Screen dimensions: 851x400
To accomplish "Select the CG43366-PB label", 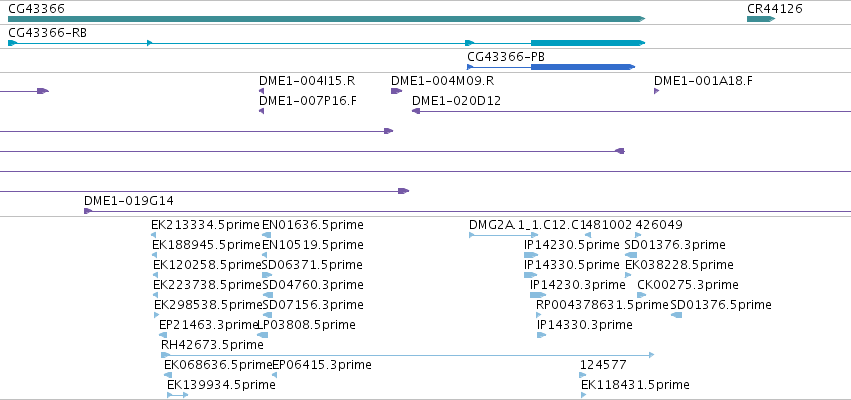I will pos(506,56).
